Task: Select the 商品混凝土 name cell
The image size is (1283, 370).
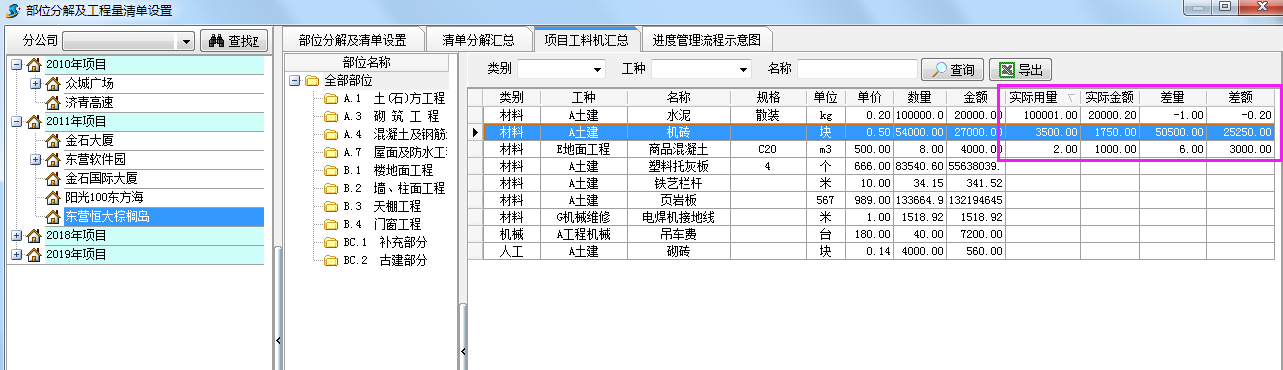Action: coord(678,149)
